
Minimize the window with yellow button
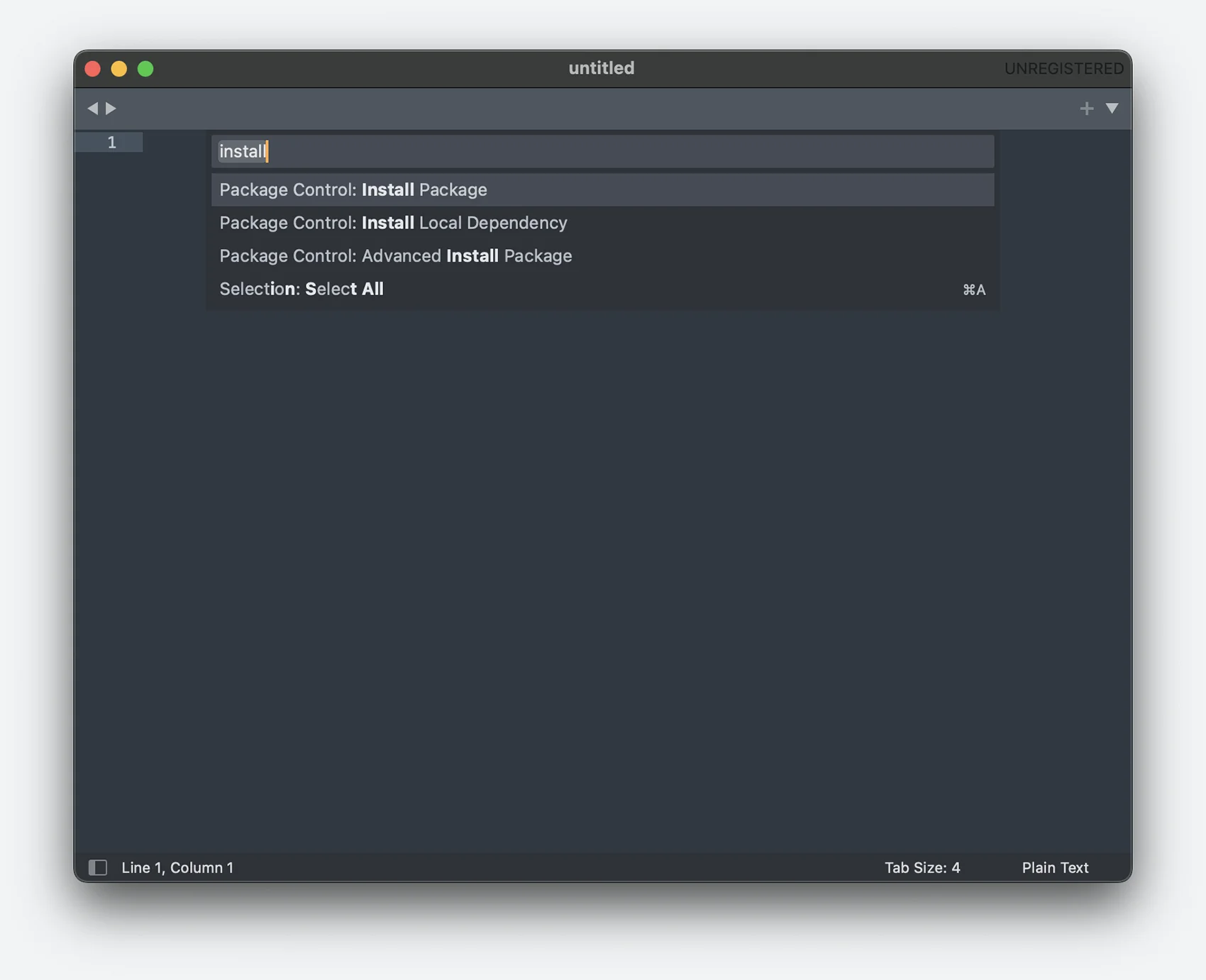119,69
